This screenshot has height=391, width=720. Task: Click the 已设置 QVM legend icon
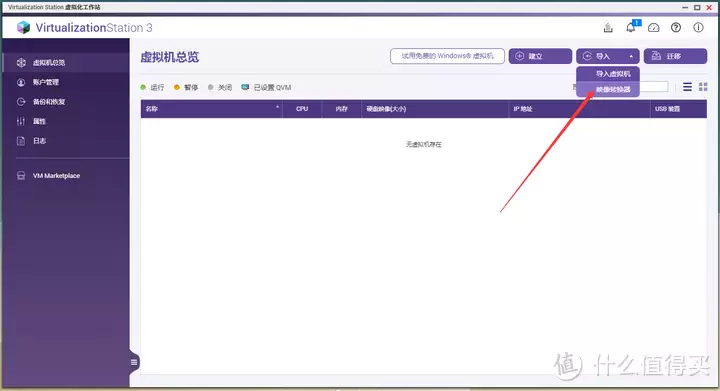tap(245, 87)
